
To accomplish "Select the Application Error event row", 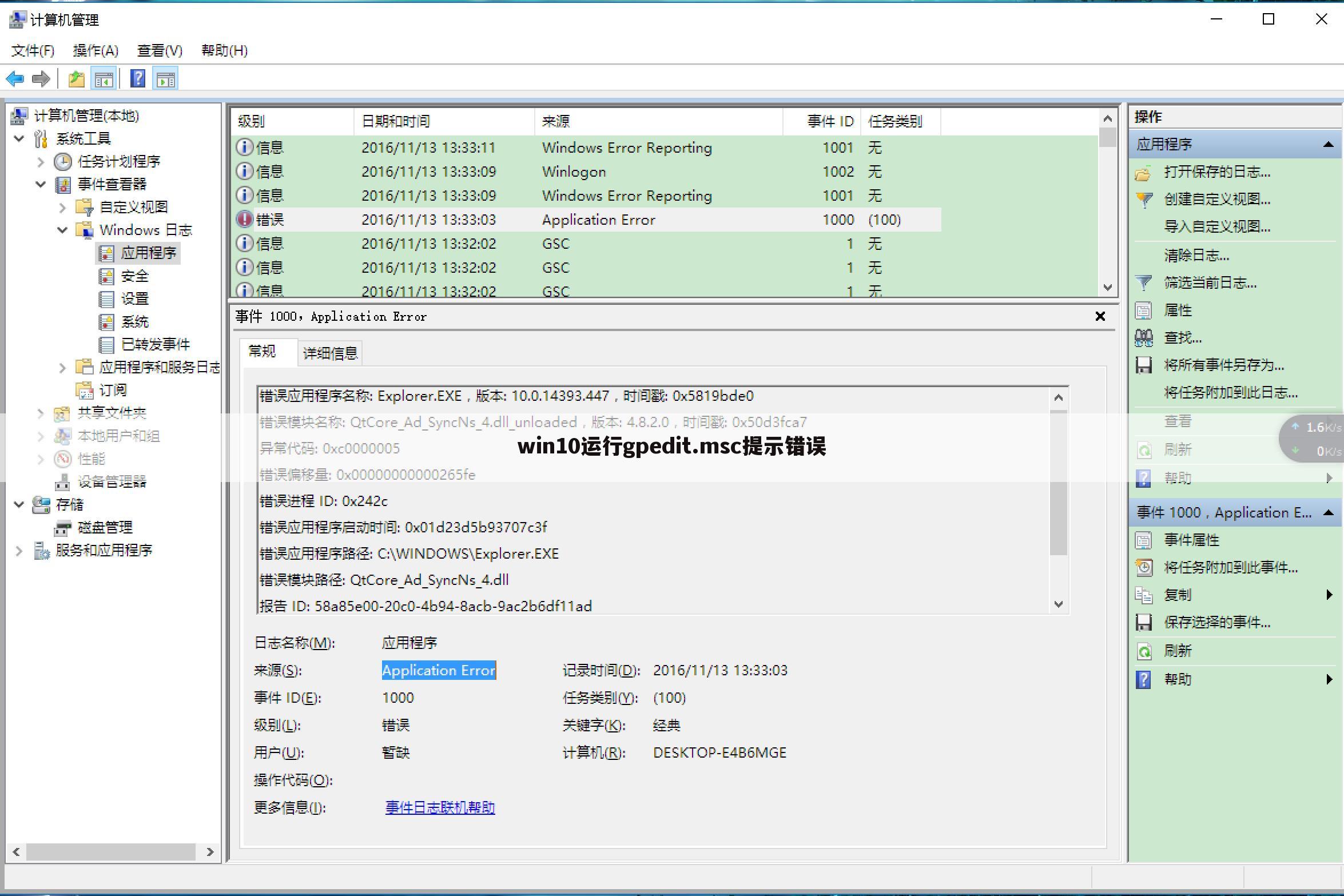I will click(x=586, y=220).
